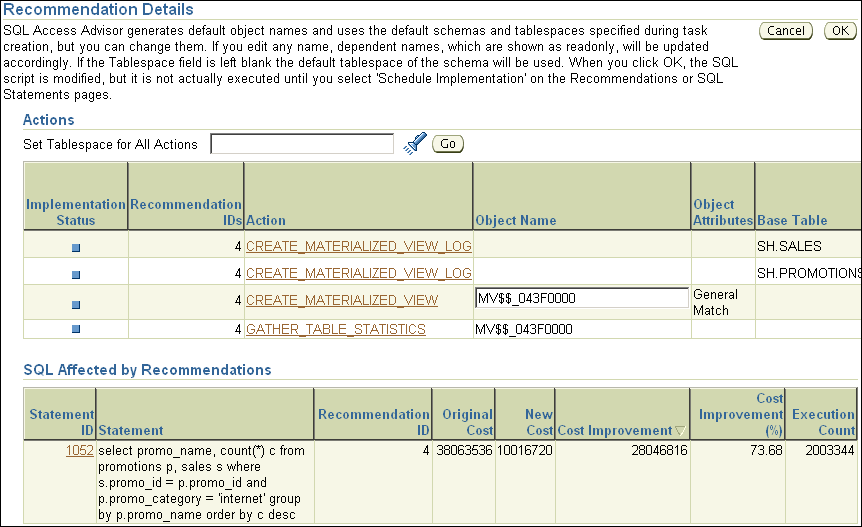This screenshot has height=527, width=862.
Task: Click the Implementation Status column header
Action: (x=76, y=212)
